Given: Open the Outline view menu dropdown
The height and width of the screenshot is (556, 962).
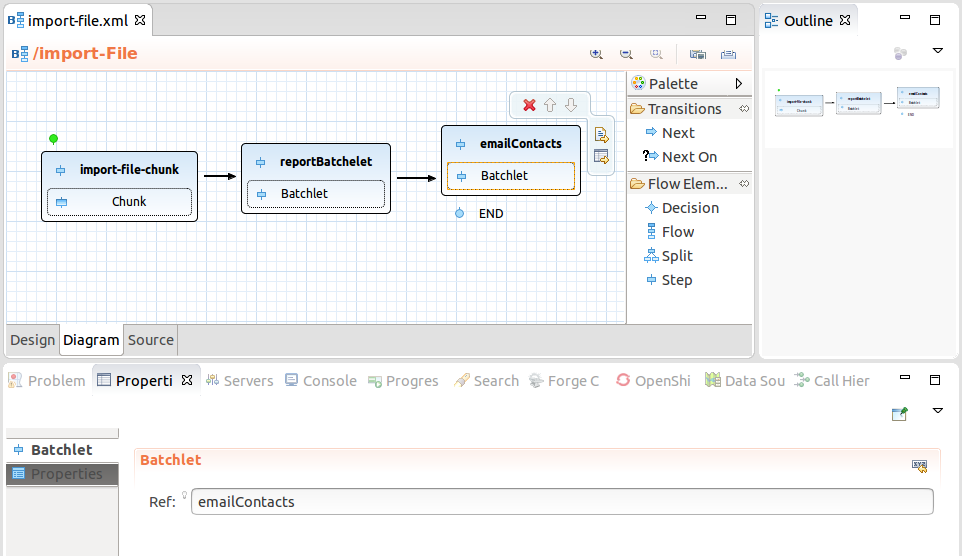Looking at the screenshot, I should pos(937,50).
